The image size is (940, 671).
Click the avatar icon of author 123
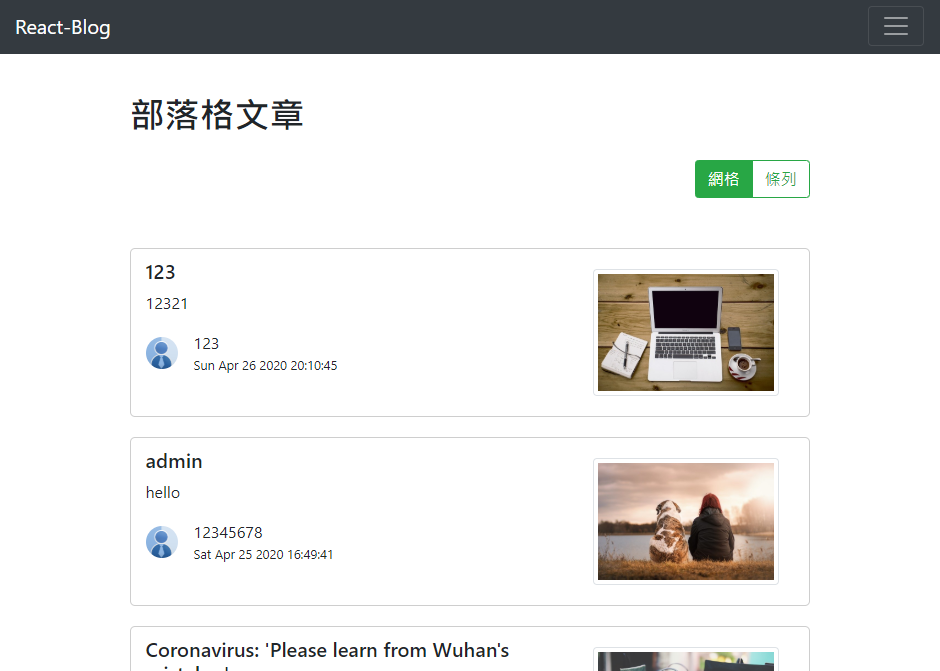pos(161,353)
